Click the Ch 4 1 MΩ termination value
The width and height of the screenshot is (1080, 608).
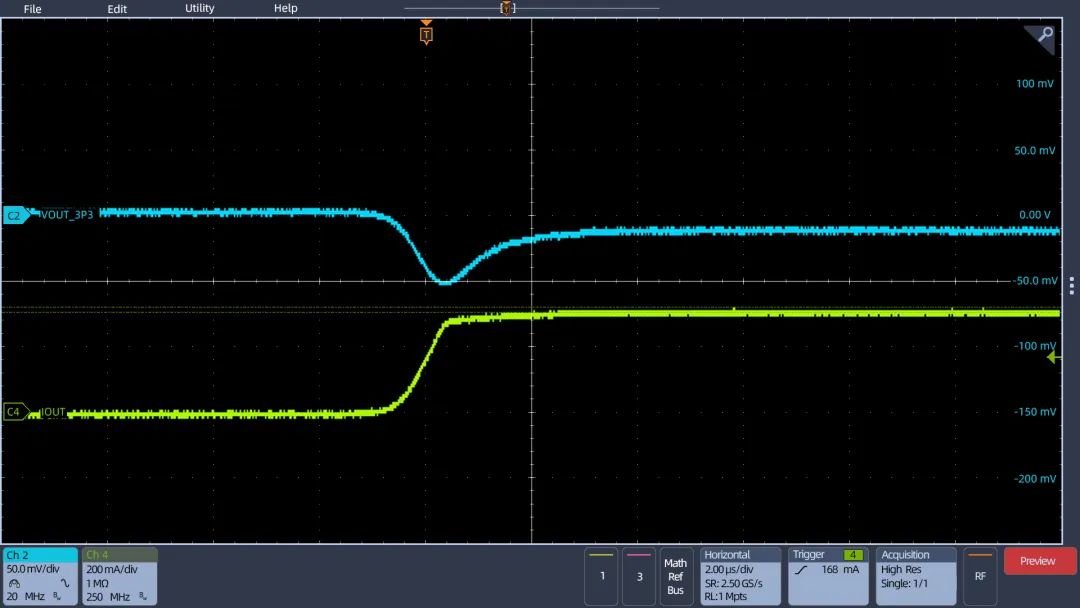coord(97,583)
